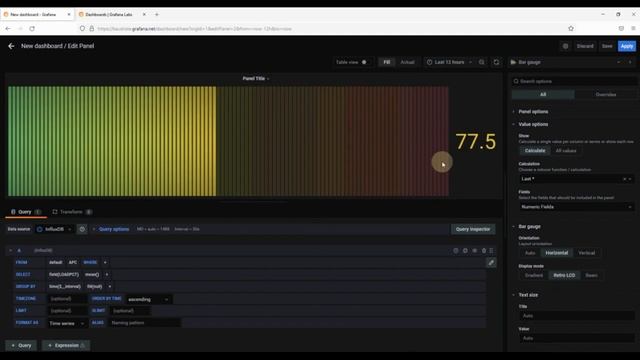Image resolution: width=640 pixels, height=360 pixels.
Task: Add a GROUP BY clause with the plus icon
Action: (x=110, y=287)
